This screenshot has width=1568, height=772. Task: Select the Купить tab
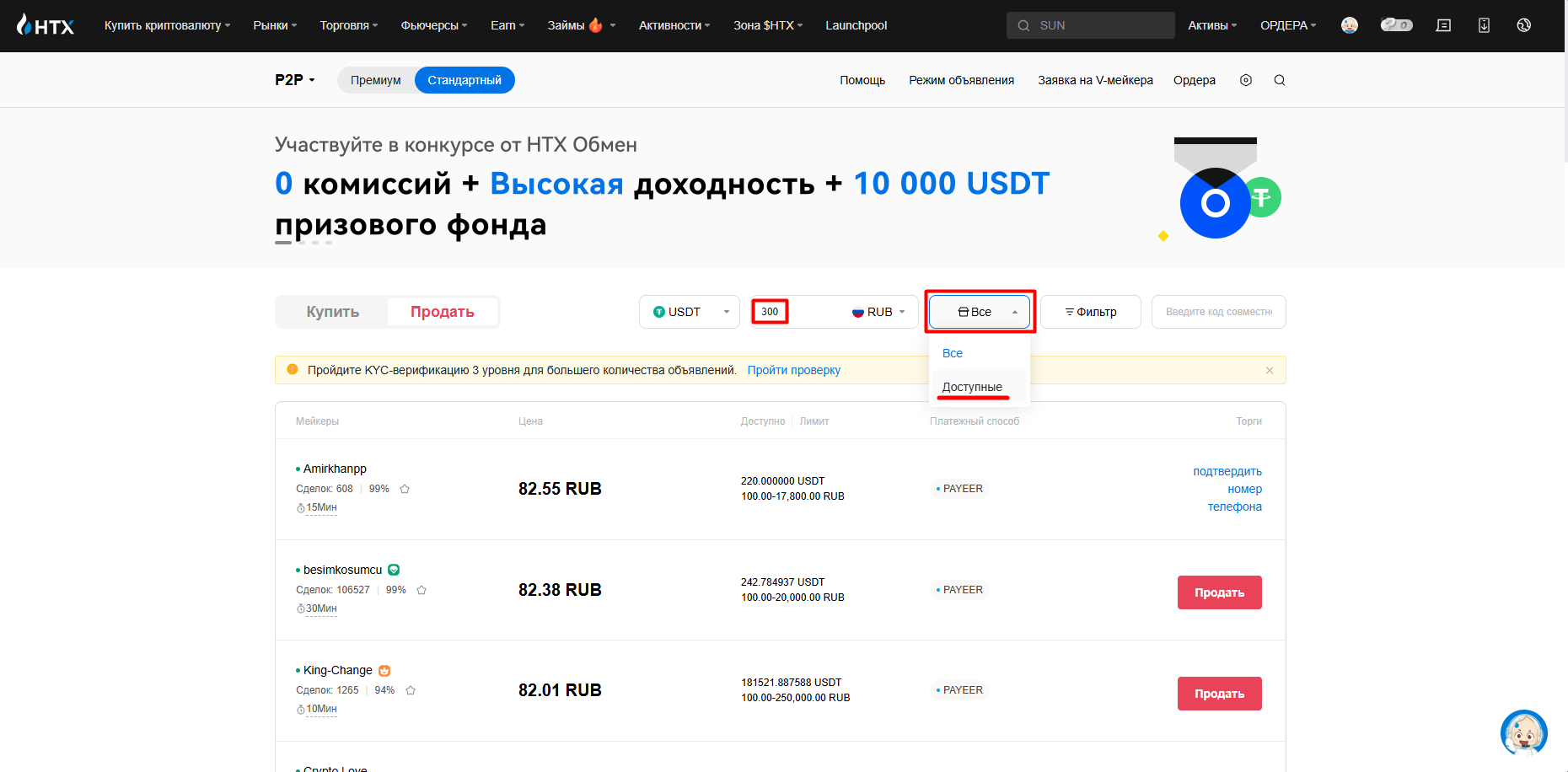[332, 312]
